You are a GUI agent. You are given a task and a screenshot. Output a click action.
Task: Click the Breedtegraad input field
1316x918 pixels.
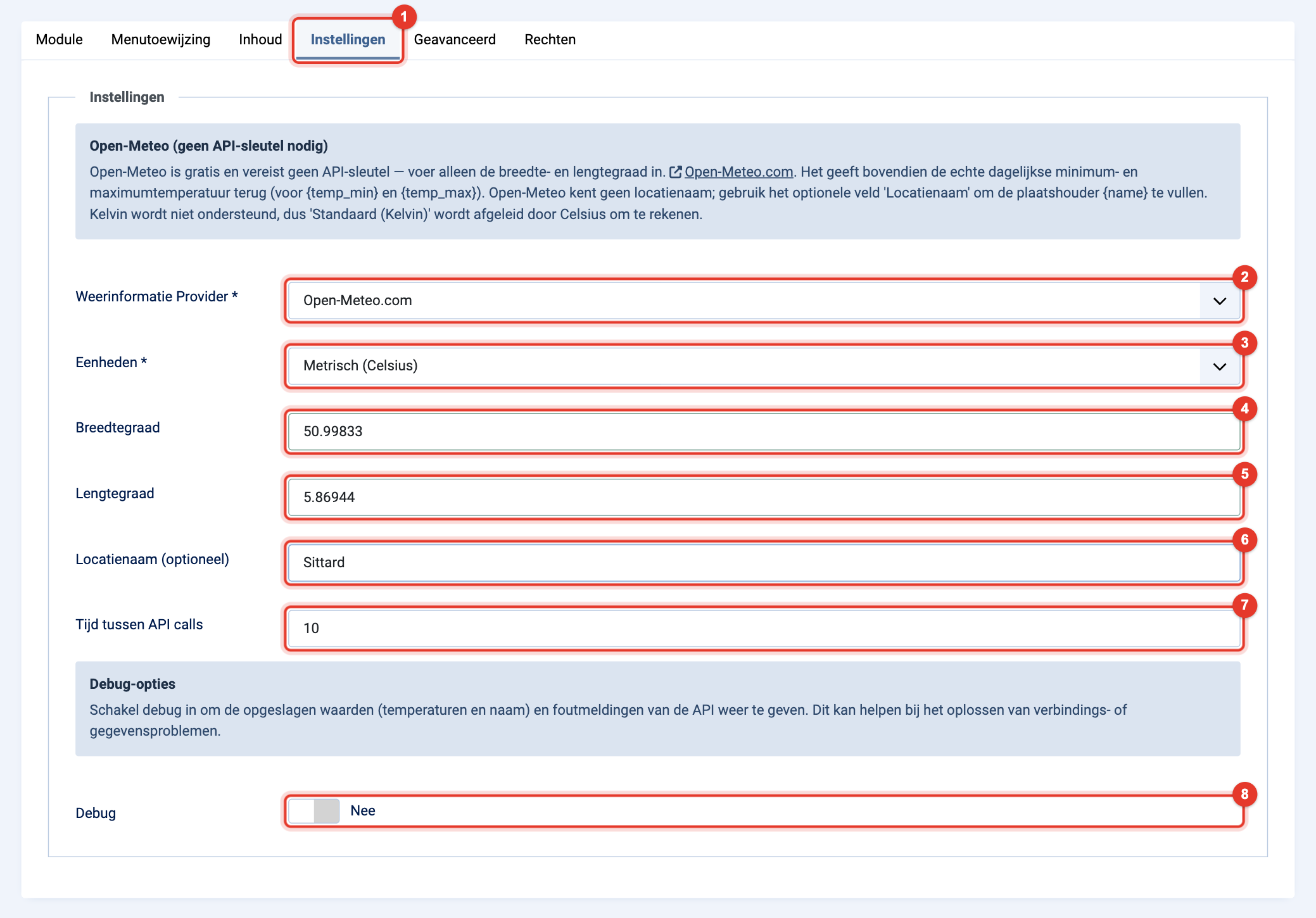click(x=764, y=432)
